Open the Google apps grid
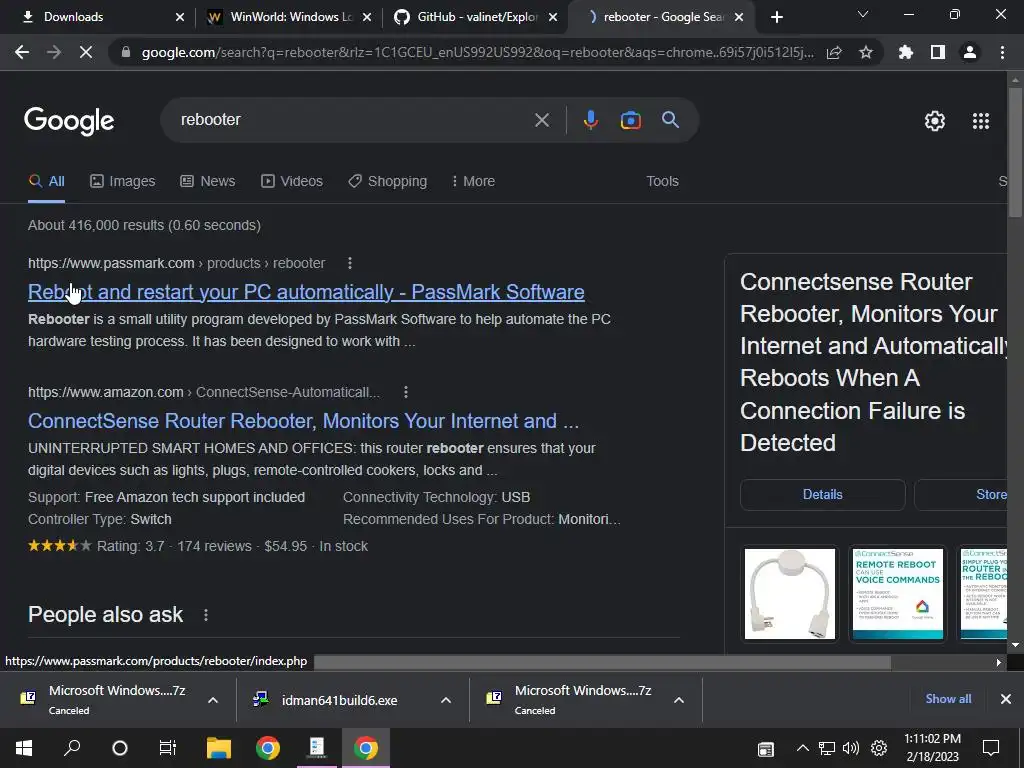The image size is (1024, 768). [x=981, y=121]
